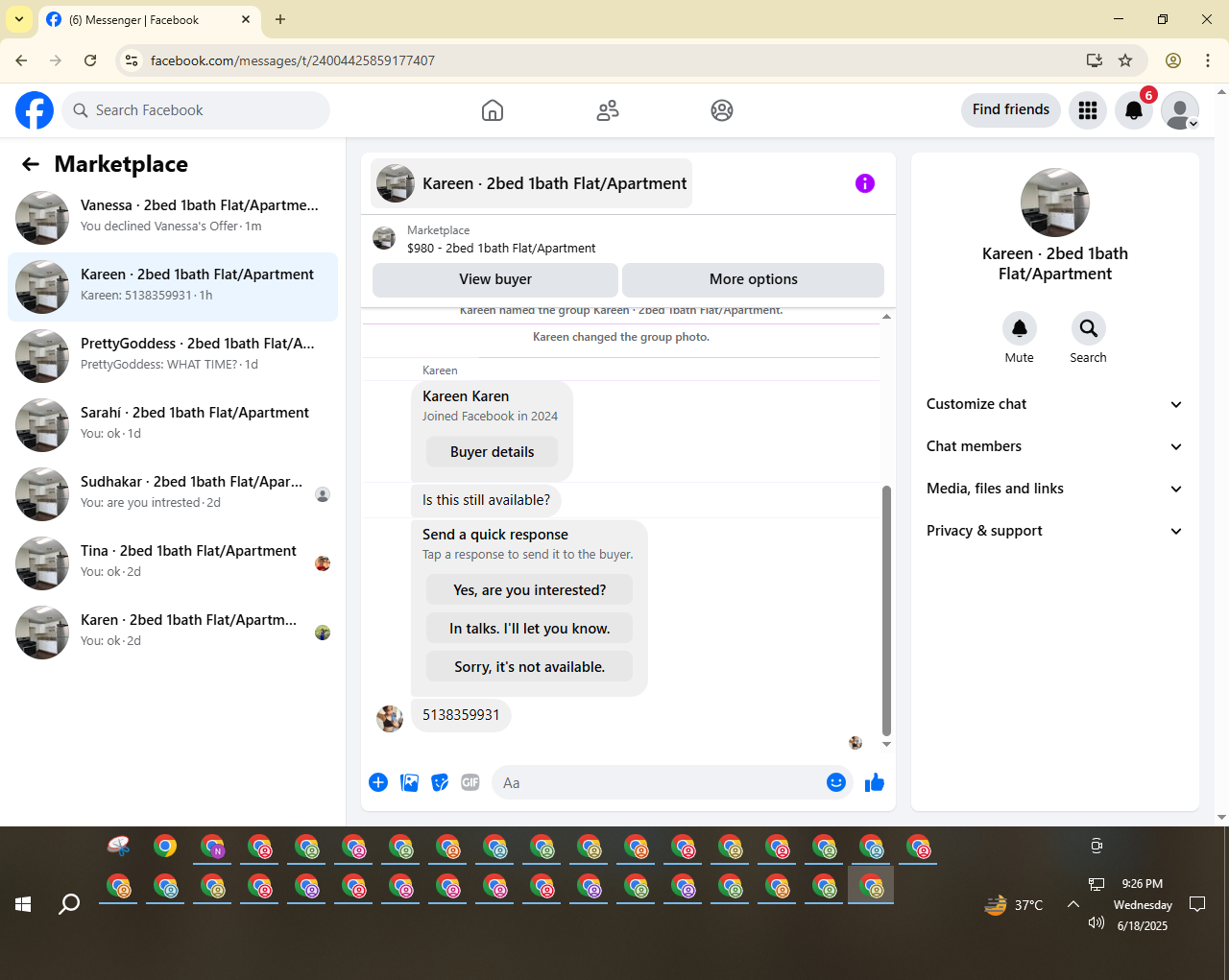
Task: Send a thumbs-up like
Action: click(x=874, y=782)
